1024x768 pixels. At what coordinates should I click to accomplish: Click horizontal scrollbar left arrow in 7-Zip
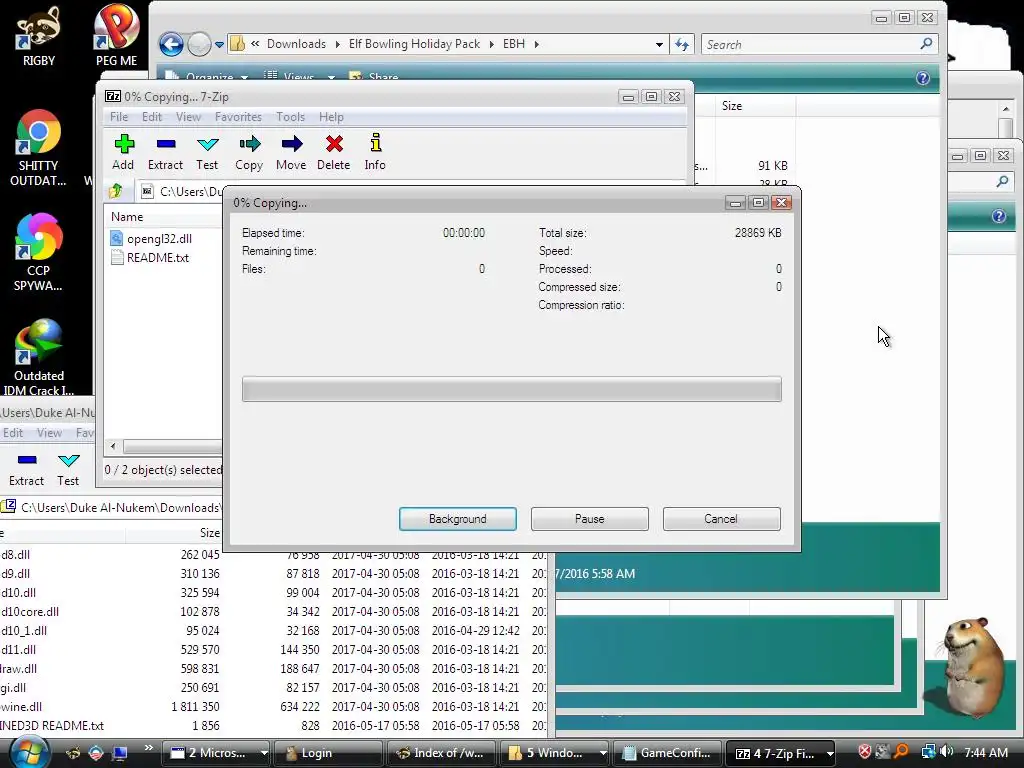point(114,446)
